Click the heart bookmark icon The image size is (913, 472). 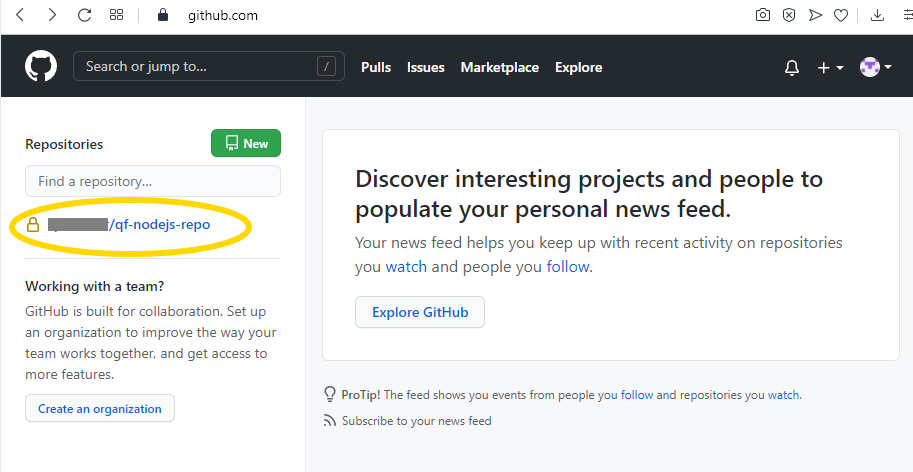(x=842, y=15)
